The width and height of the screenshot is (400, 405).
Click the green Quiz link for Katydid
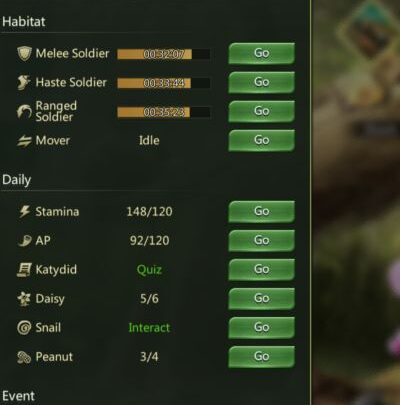(149, 269)
